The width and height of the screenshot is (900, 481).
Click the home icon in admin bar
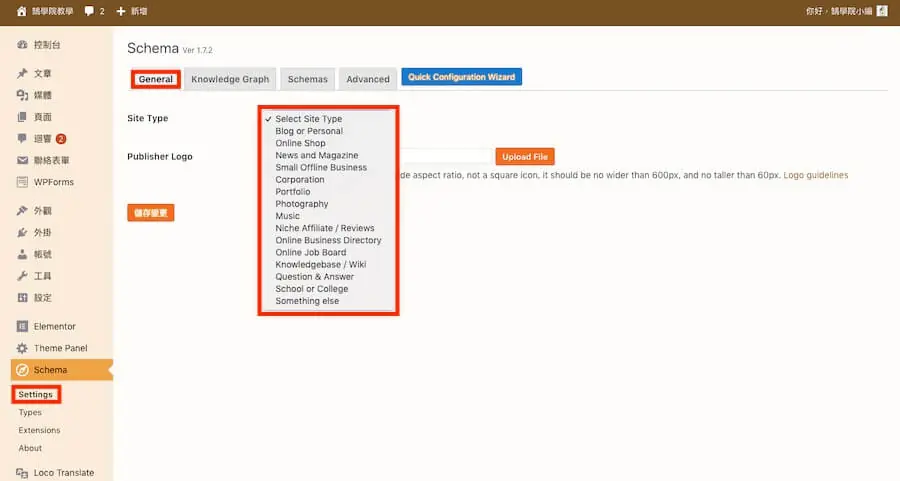click(x=21, y=11)
